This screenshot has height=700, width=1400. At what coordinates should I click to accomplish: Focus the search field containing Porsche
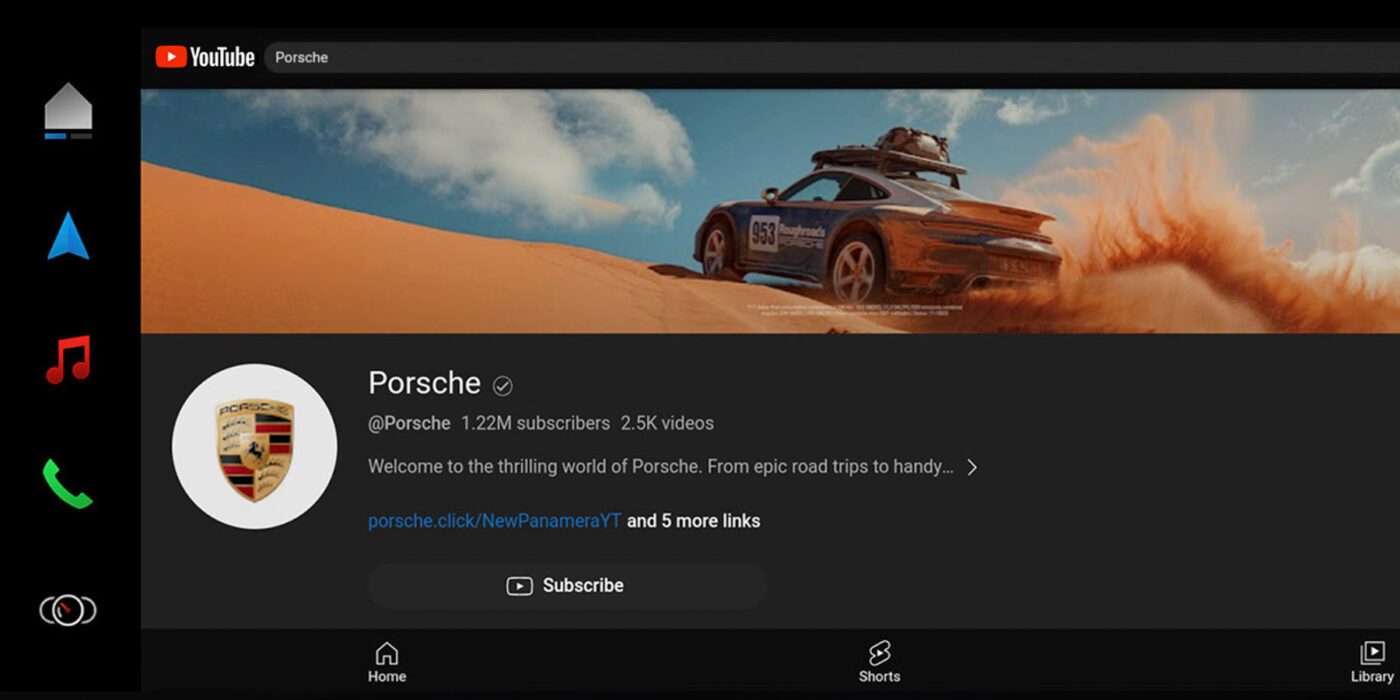coord(831,57)
